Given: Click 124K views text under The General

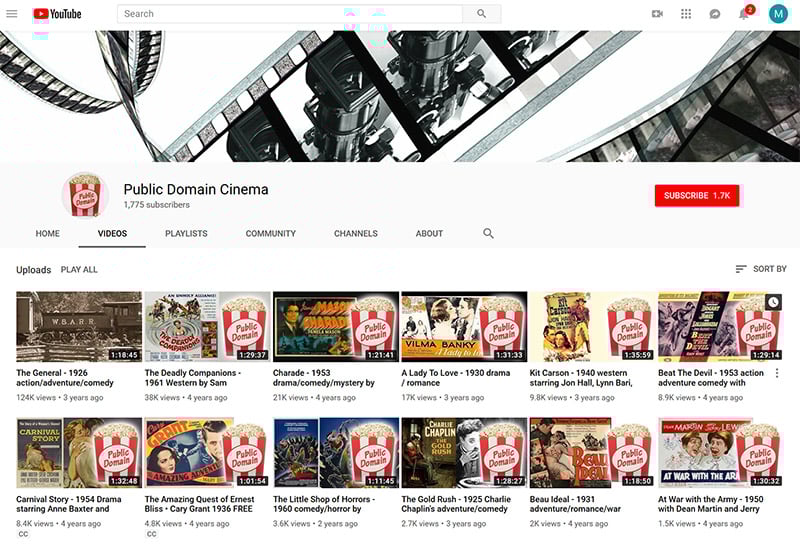Looking at the screenshot, I should 36,398.
